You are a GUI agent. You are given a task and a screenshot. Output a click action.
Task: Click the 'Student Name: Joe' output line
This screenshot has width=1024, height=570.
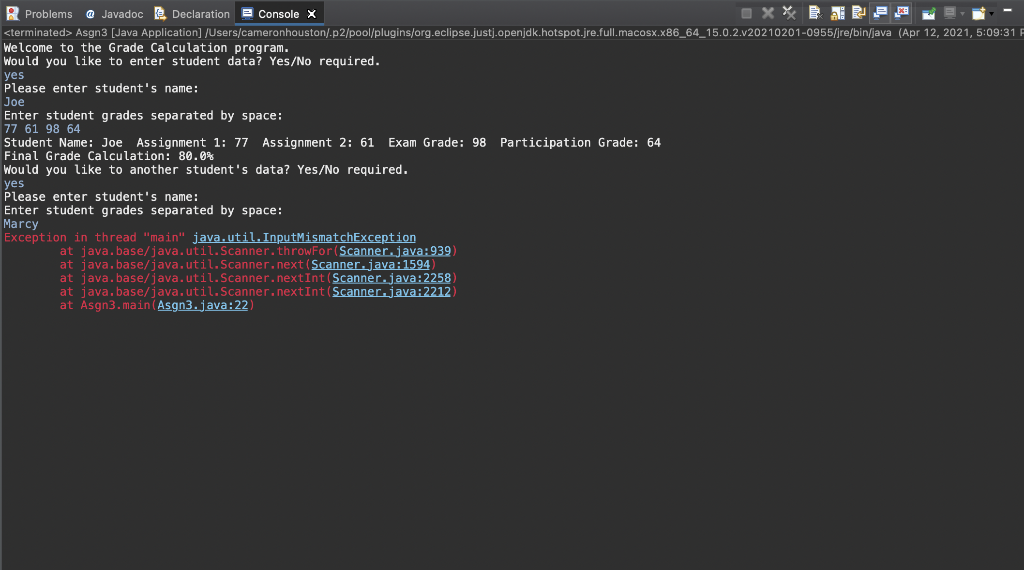[332, 142]
